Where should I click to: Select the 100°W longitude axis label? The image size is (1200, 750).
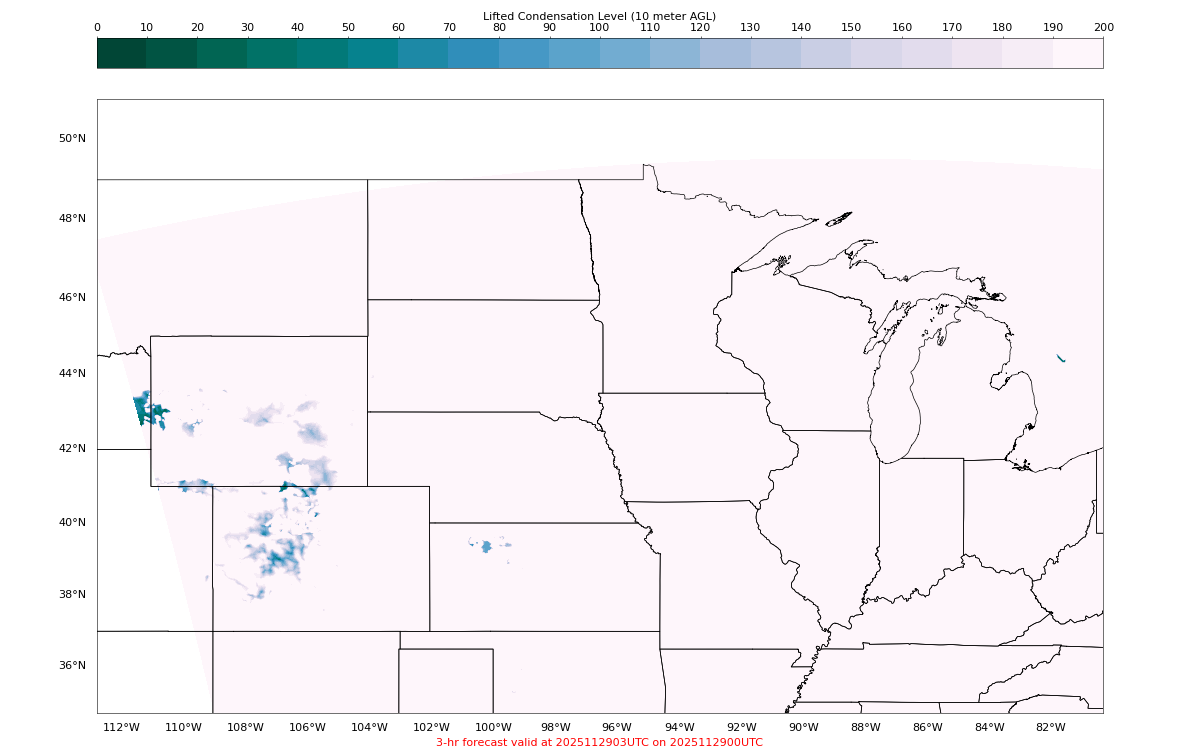tap(493, 727)
